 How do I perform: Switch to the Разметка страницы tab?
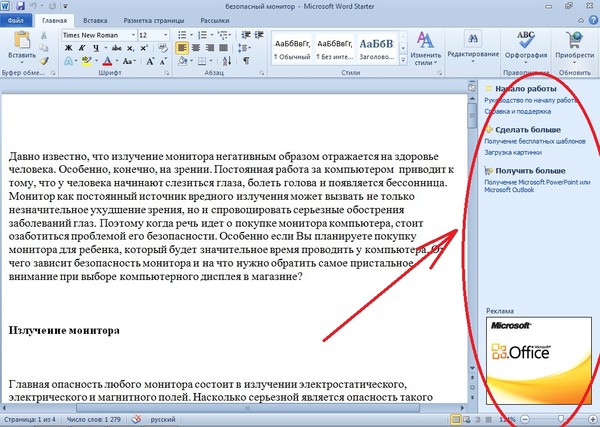154,20
